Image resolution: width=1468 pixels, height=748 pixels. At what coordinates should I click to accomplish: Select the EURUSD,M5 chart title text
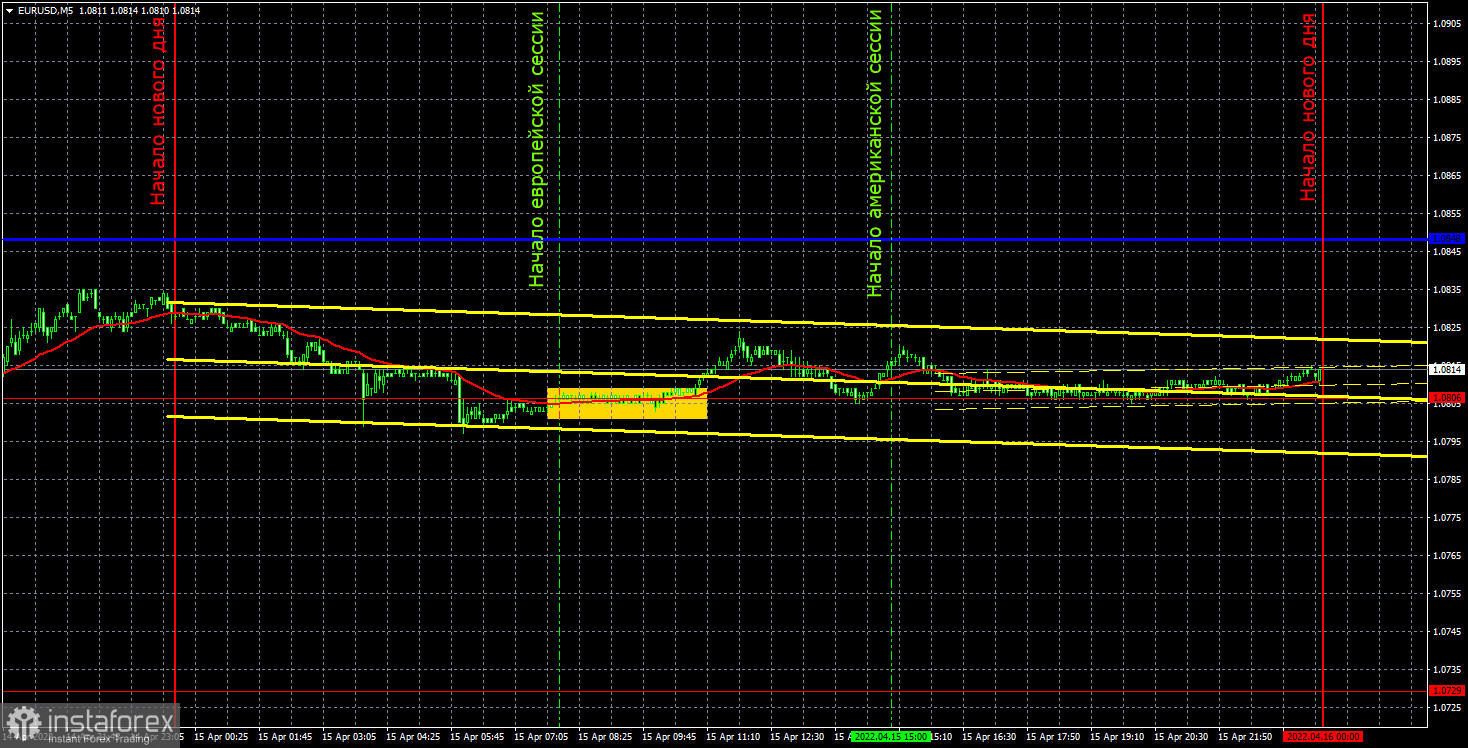click(44, 9)
